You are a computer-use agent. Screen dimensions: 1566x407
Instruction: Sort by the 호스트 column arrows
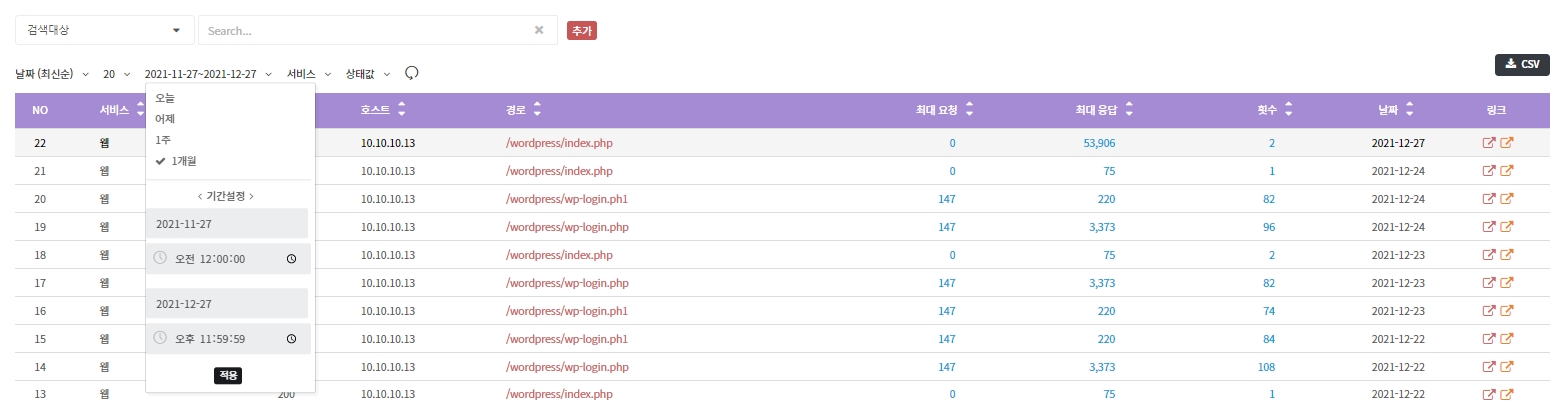(x=402, y=110)
